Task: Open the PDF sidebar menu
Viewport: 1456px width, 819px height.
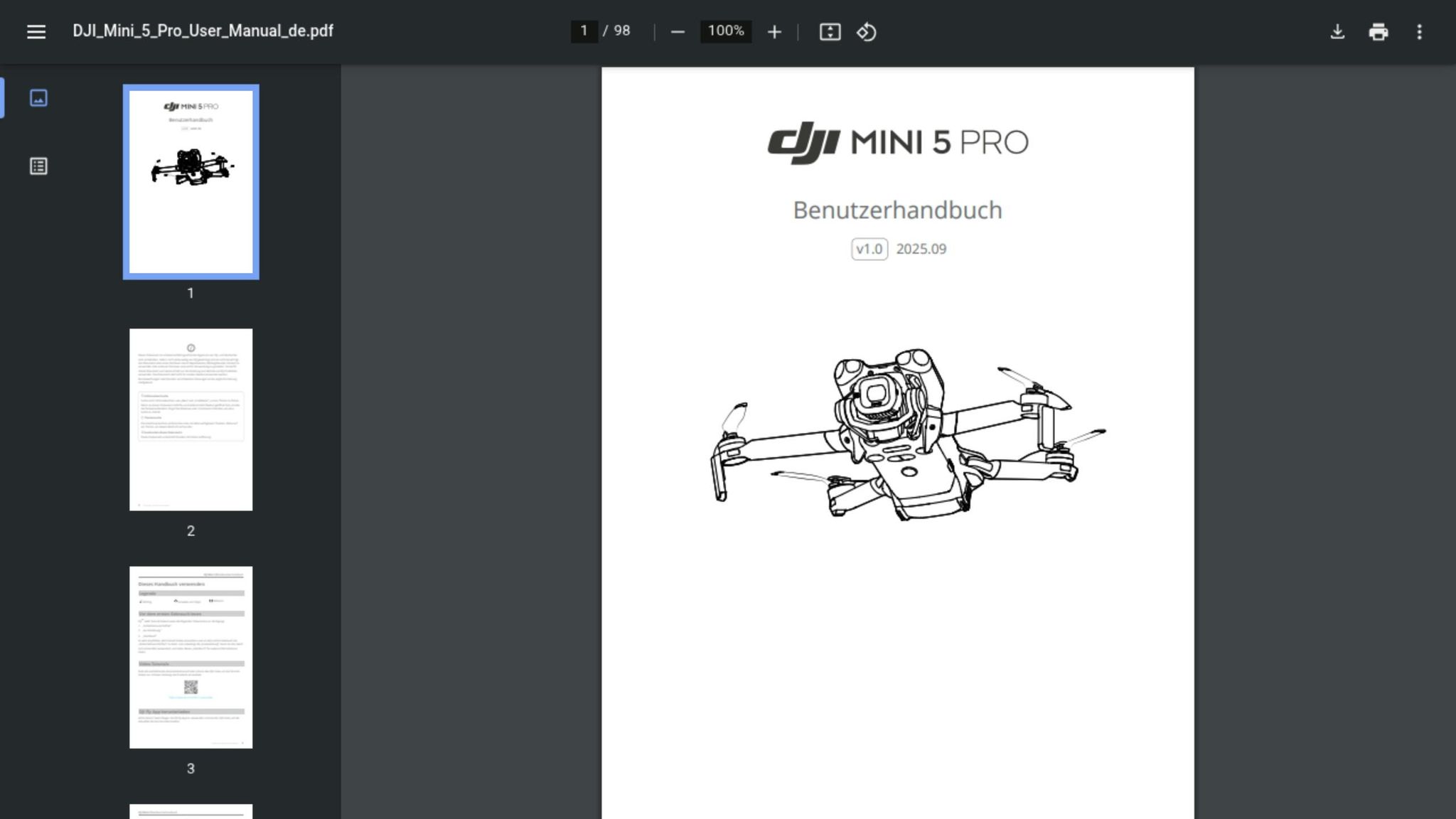Action: [36, 31]
